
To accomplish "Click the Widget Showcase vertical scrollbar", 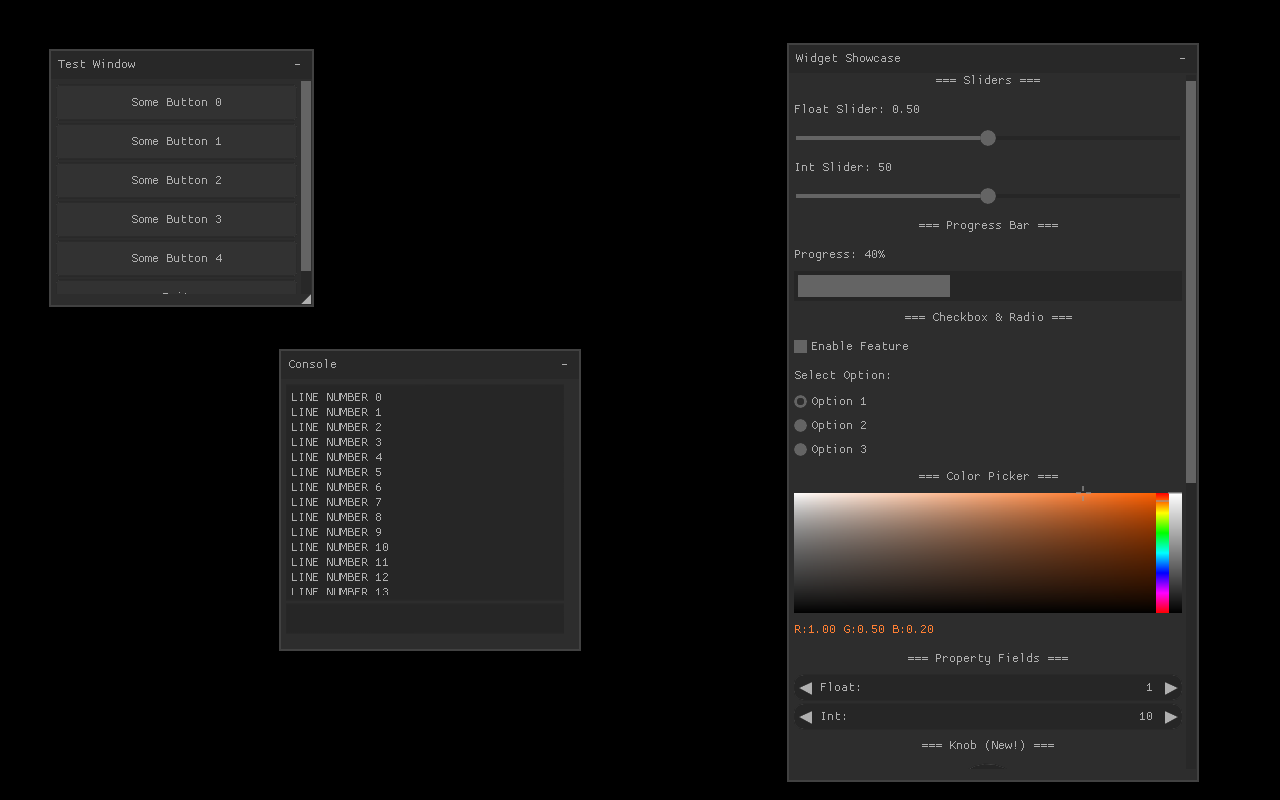I will pos(1191,282).
